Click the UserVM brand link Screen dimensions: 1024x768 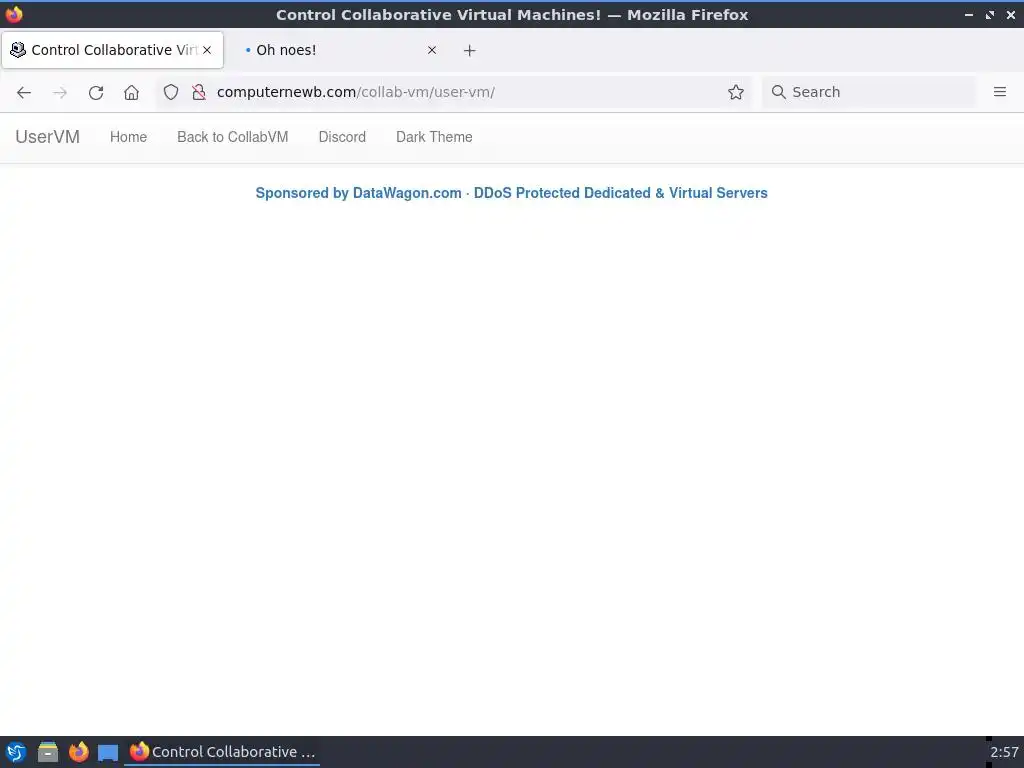(48, 136)
